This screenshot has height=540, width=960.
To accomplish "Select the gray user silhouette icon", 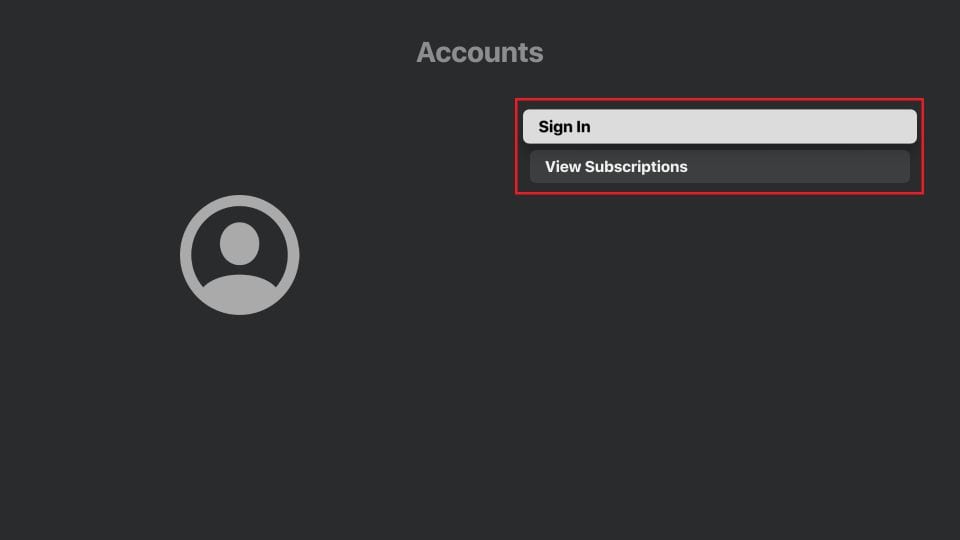I will pos(240,255).
